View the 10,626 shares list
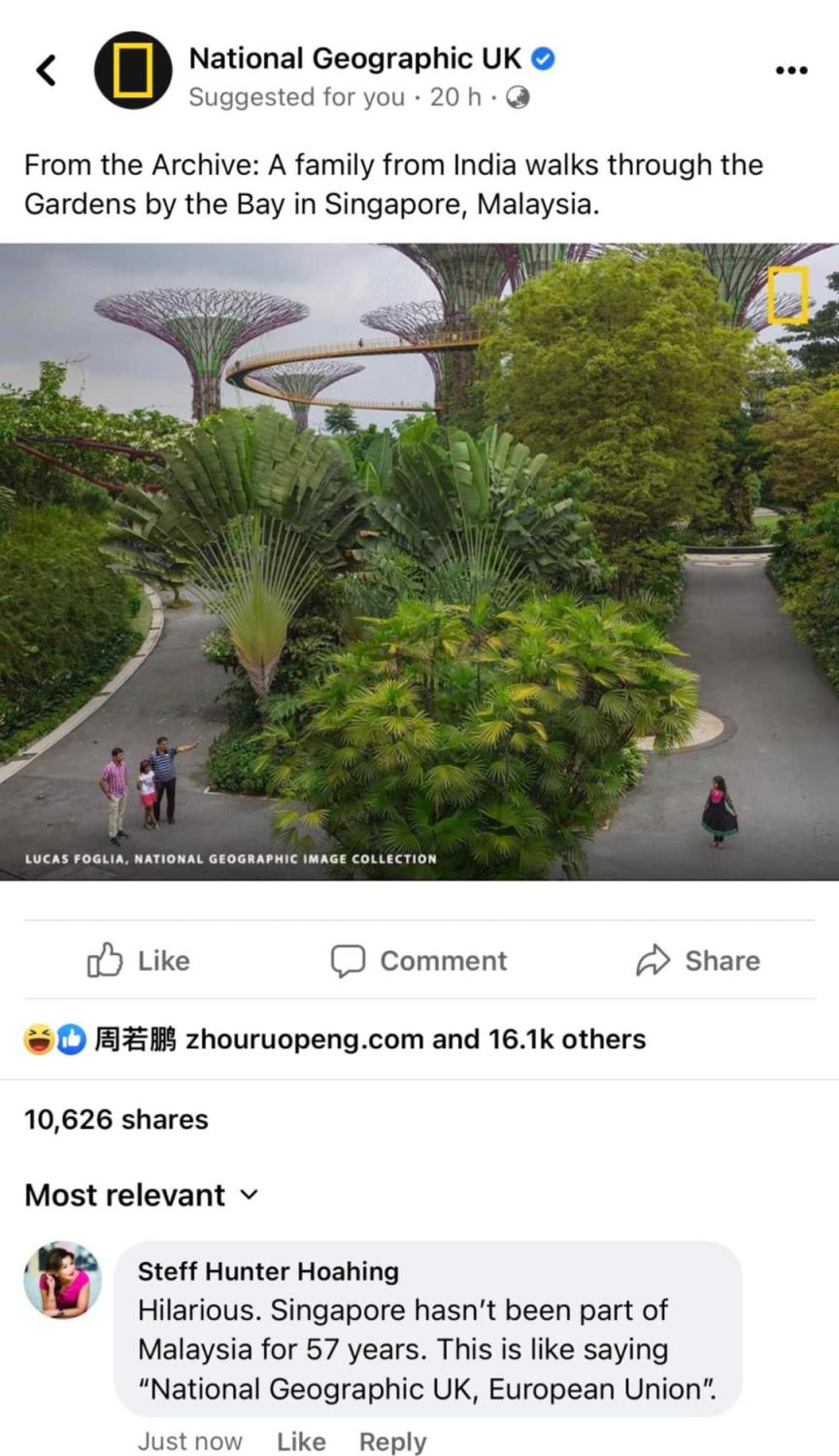 tap(117, 1119)
